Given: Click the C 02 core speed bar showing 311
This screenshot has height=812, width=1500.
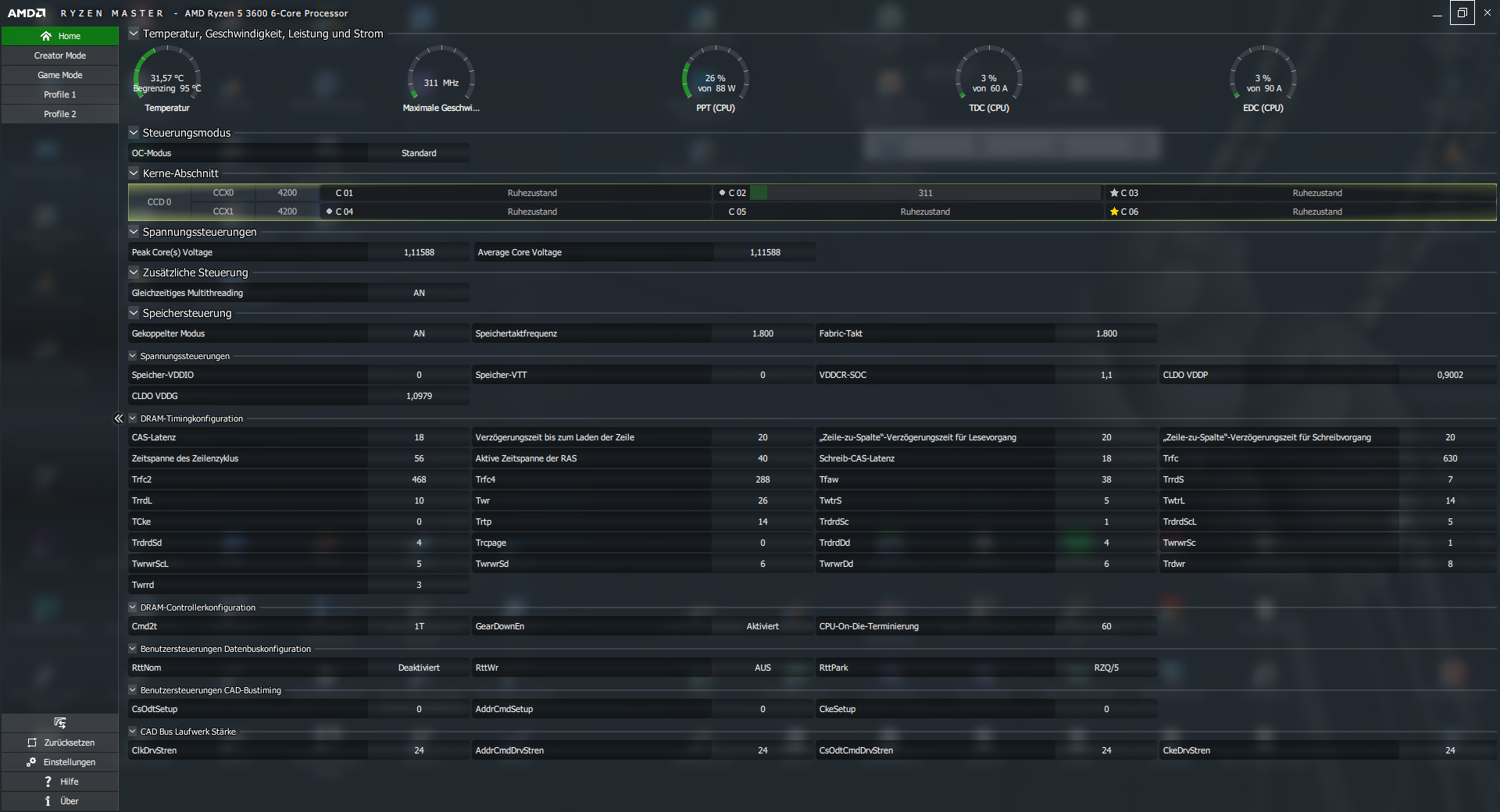Looking at the screenshot, I should click(x=925, y=193).
